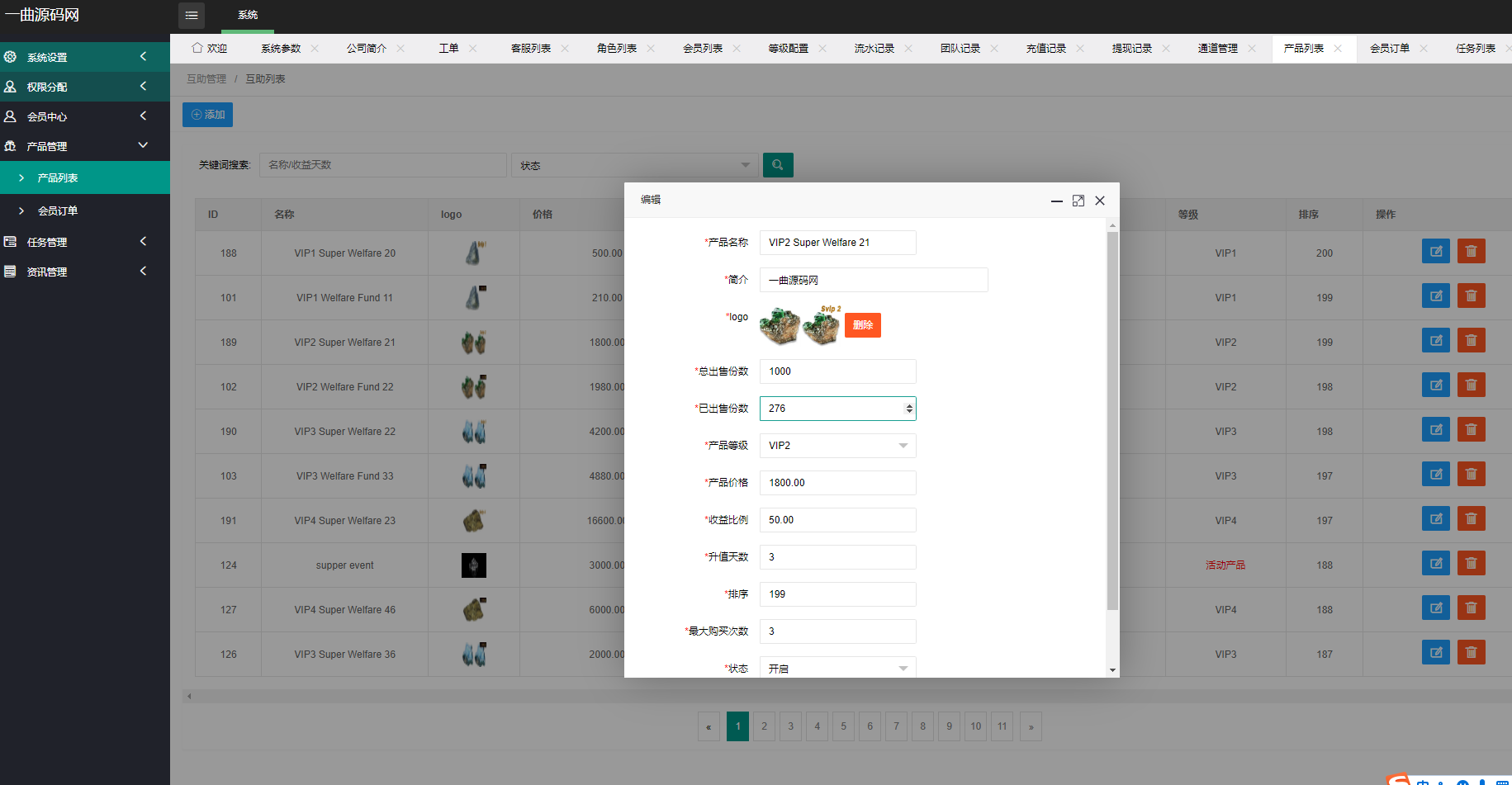
Task: Click the green search magnifier button
Action: (x=777, y=165)
